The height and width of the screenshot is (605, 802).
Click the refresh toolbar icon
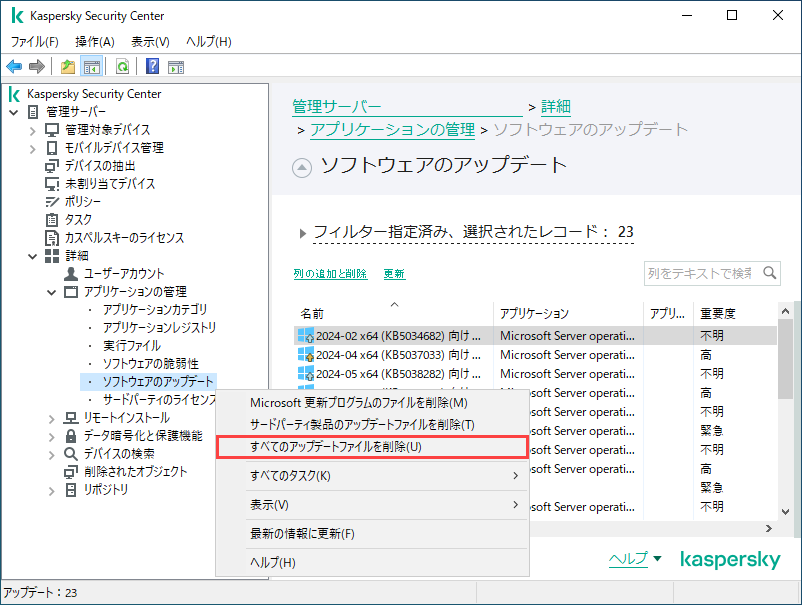(122, 66)
